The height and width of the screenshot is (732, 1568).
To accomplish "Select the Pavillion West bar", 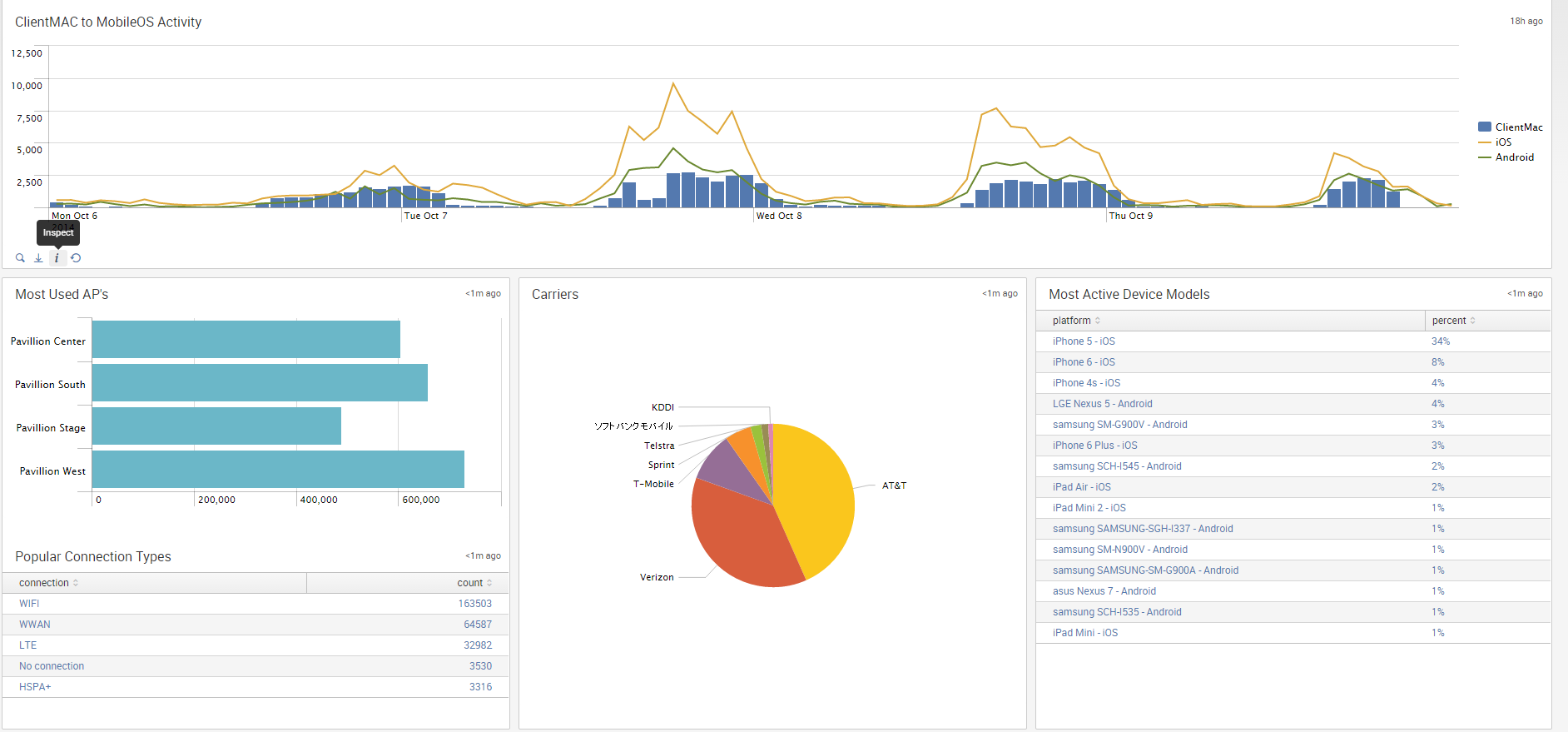I will click(x=278, y=470).
